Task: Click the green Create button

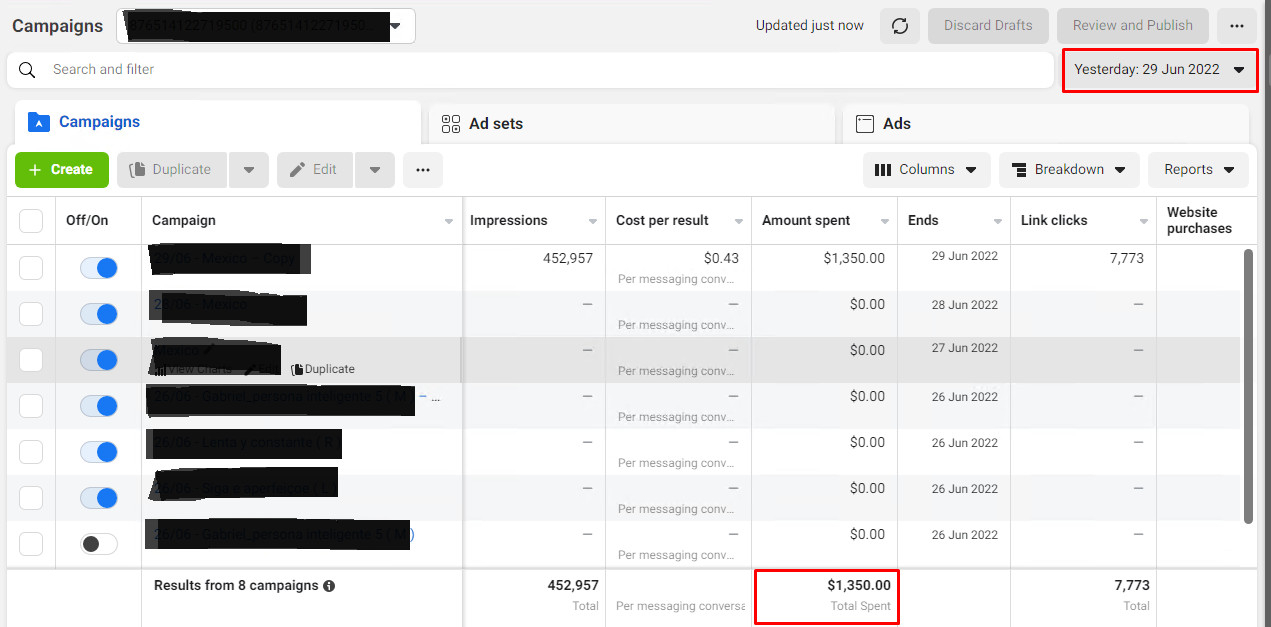Action: (61, 170)
